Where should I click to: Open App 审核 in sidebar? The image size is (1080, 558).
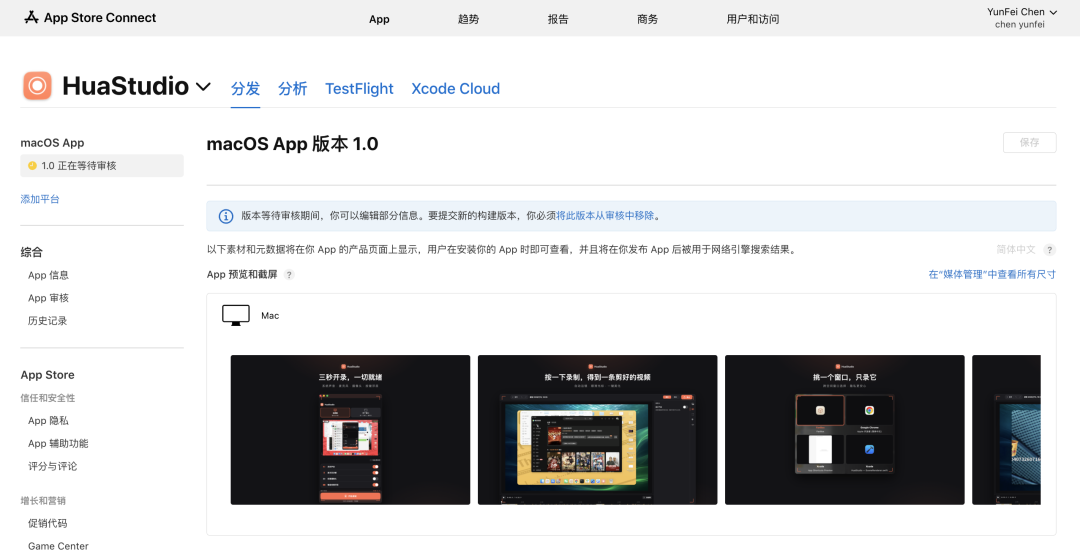[48, 298]
